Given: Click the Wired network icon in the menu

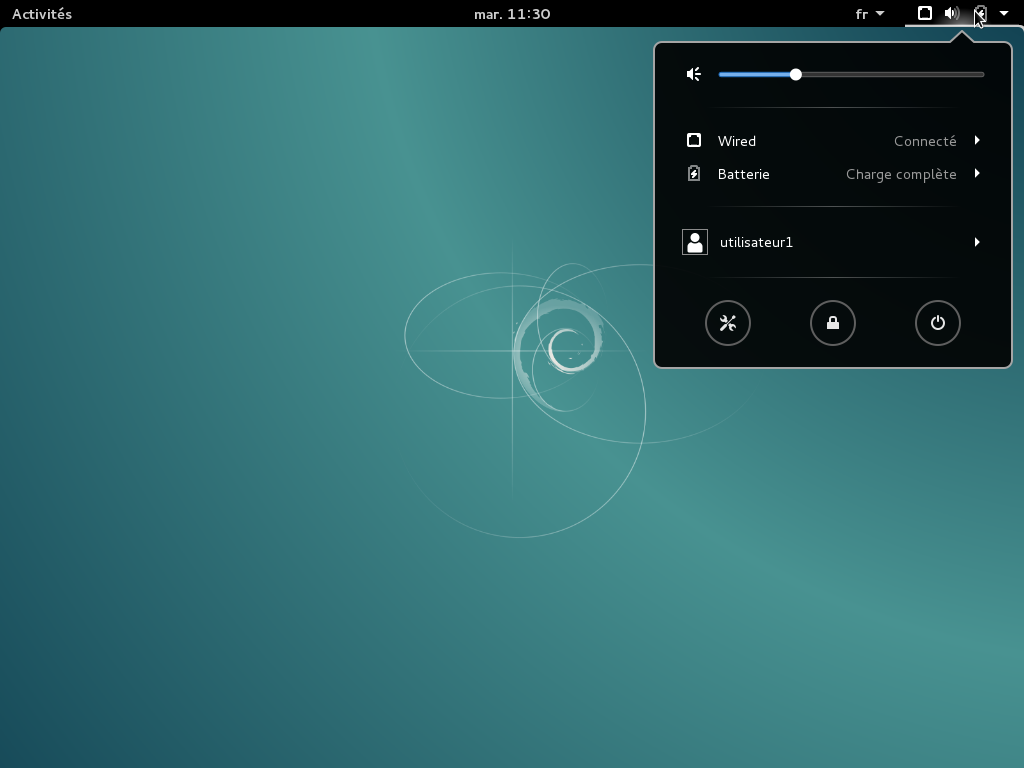Looking at the screenshot, I should pyautogui.click(x=694, y=141).
